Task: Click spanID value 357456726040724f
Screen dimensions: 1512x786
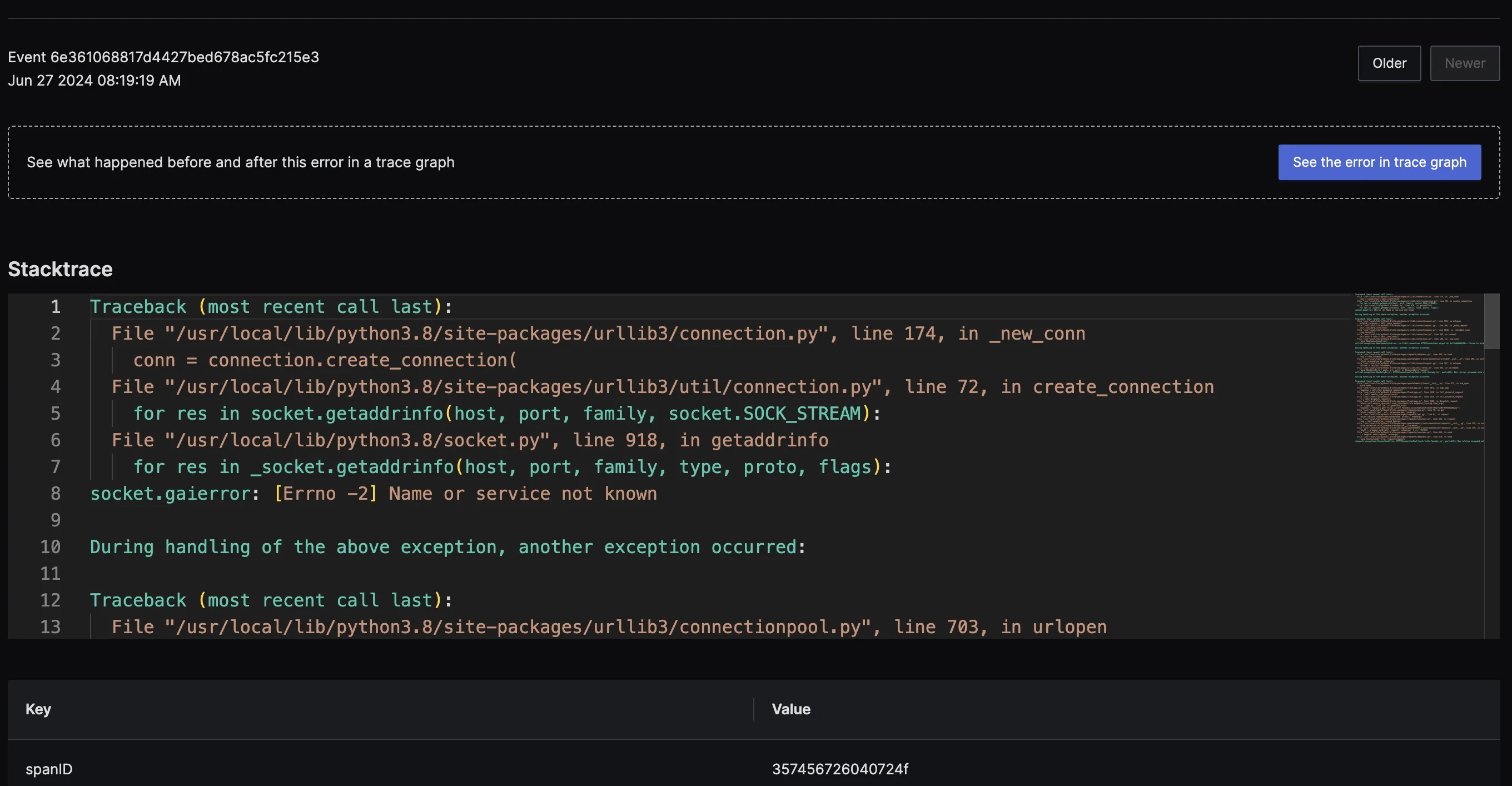Action: coord(840,769)
